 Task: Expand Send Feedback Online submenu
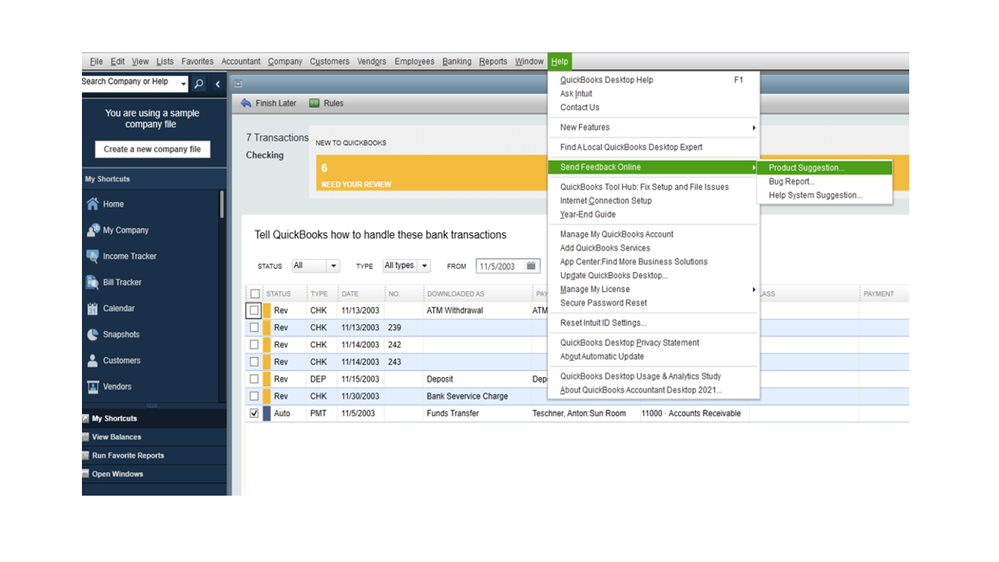(x=653, y=167)
